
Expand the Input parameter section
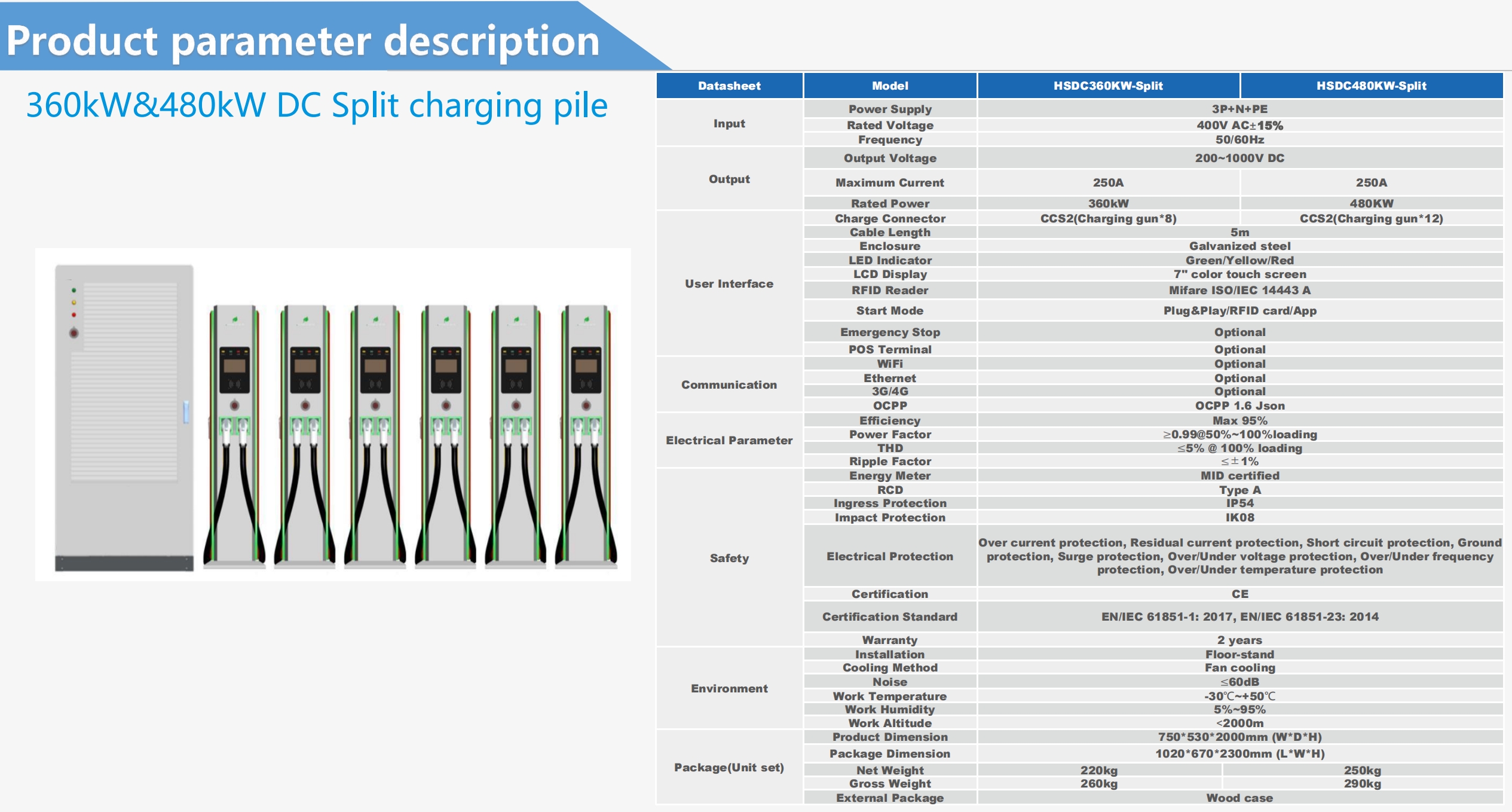coord(729,124)
